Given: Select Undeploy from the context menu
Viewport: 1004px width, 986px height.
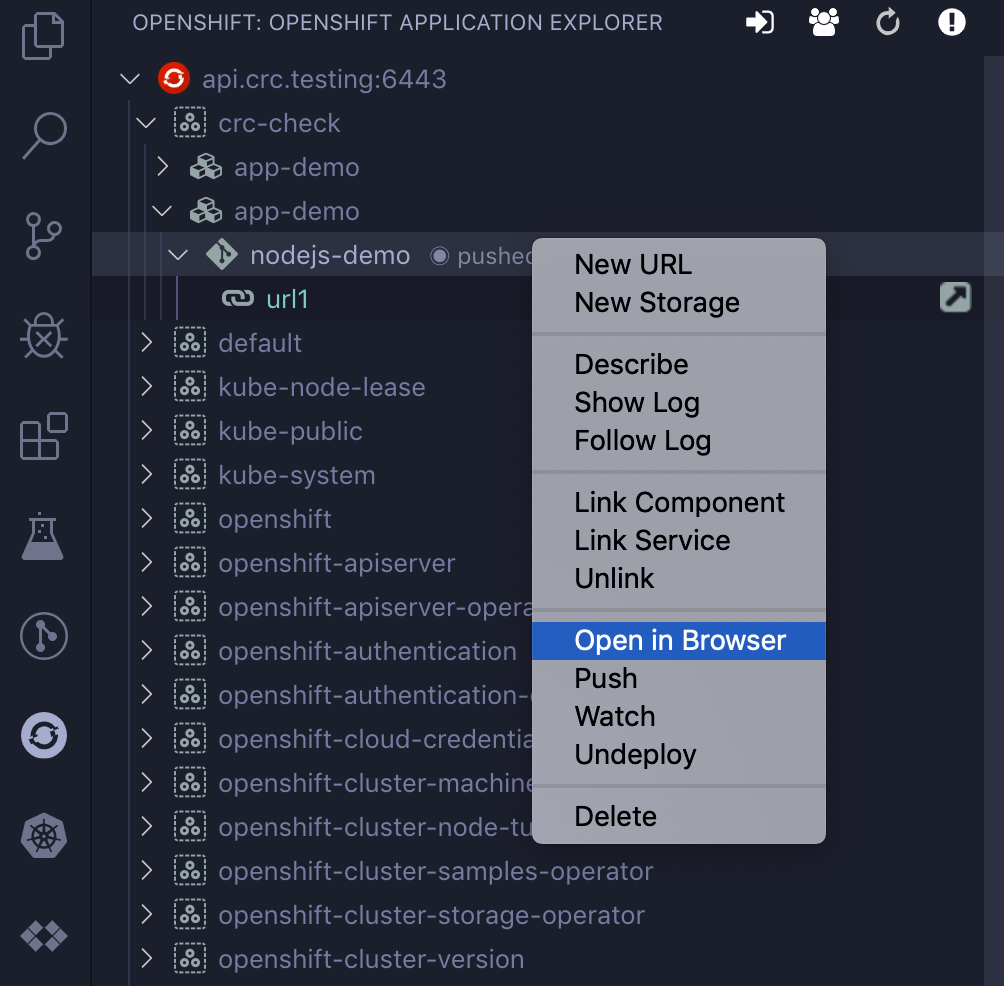Looking at the screenshot, I should 635,755.
